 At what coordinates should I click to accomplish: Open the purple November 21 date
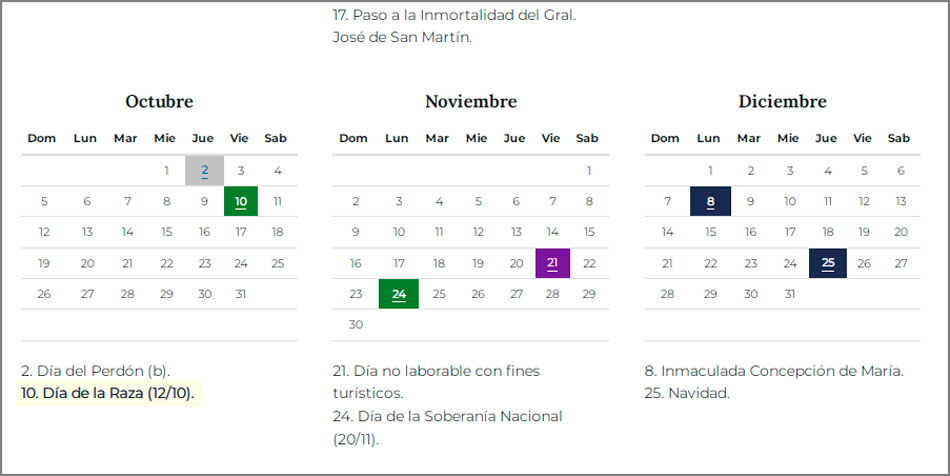552,263
